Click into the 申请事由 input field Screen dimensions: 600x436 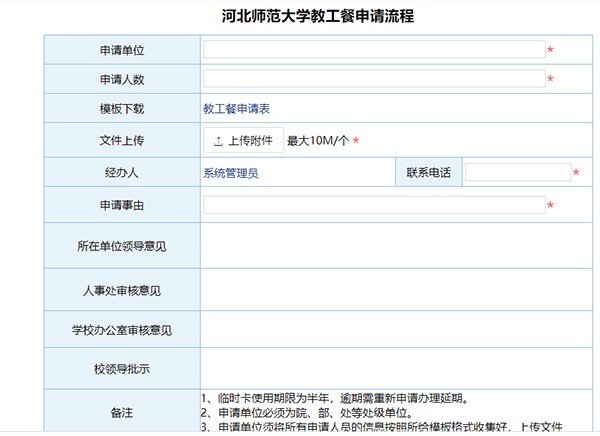tap(374, 205)
